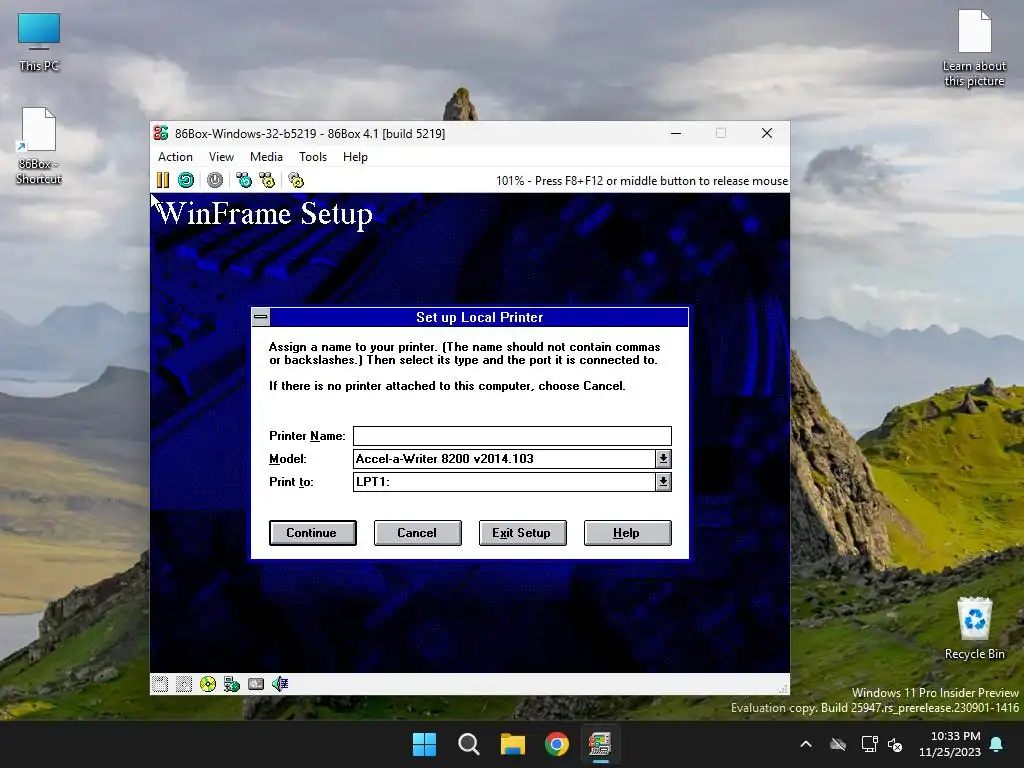Click the Cancel button
Viewport: 1024px width, 768px height.
tap(417, 533)
